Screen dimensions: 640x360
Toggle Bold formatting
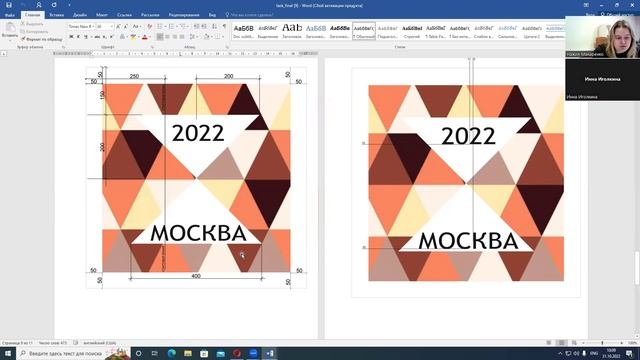(x=71, y=37)
